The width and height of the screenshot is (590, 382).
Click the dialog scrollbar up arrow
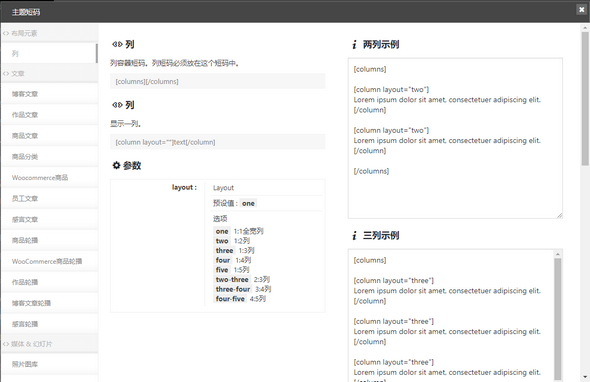click(x=585, y=28)
